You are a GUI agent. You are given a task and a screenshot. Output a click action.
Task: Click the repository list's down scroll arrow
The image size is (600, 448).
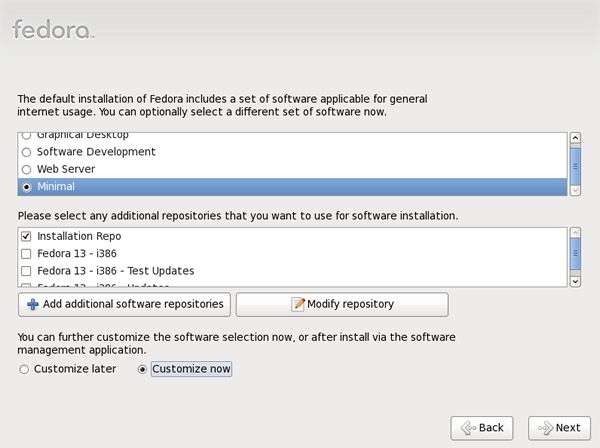click(575, 282)
